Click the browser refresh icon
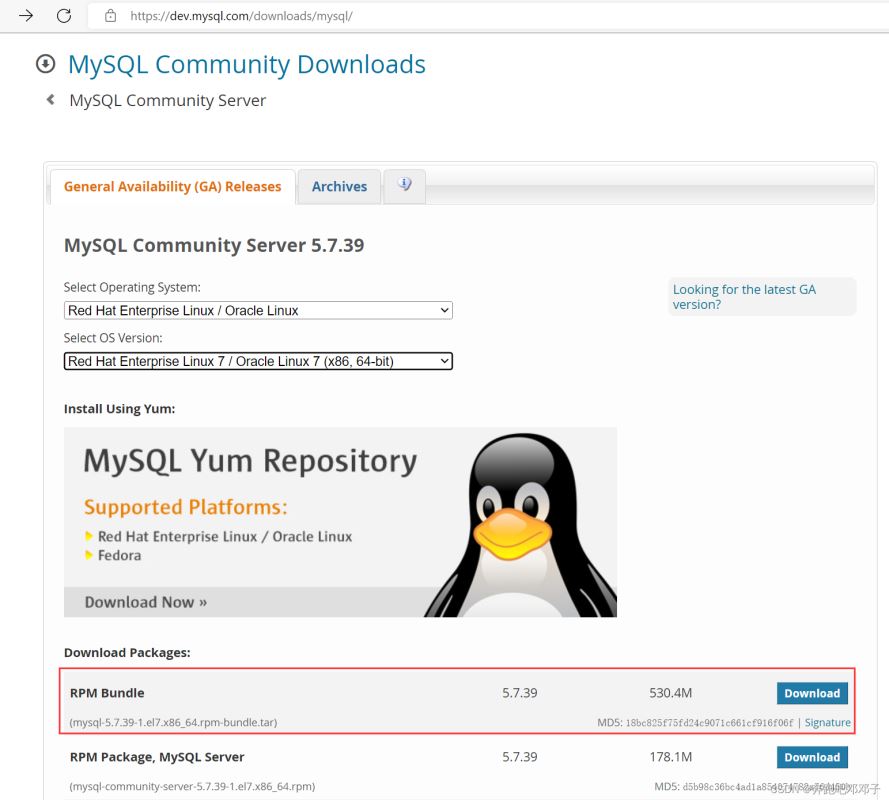889x800 pixels. 64,16
